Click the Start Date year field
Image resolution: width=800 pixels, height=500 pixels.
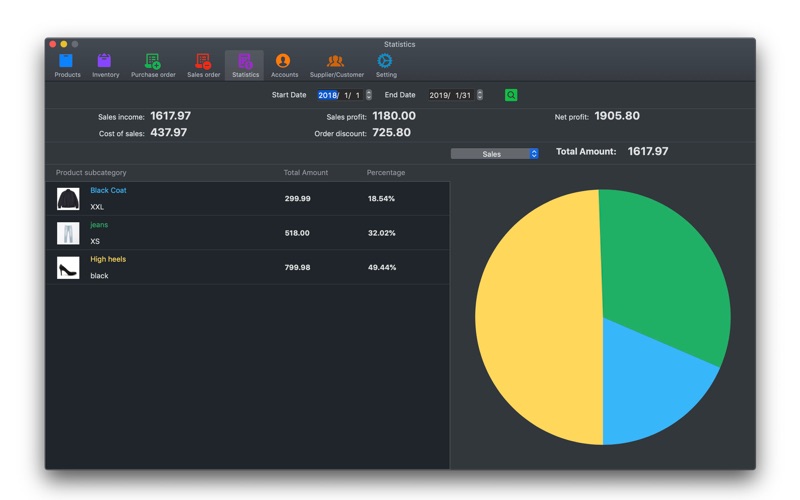click(327, 95)
